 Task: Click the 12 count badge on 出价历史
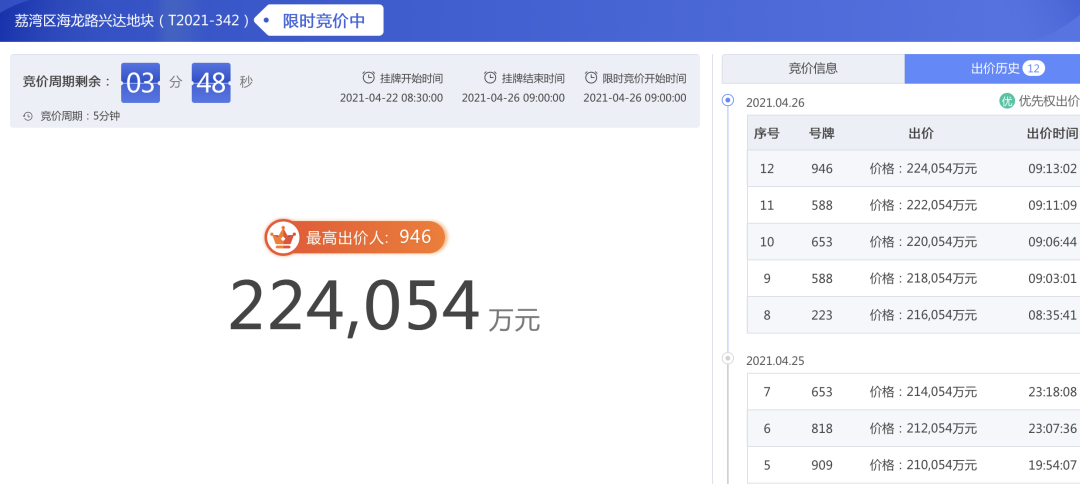click(x=1034, y=68)
